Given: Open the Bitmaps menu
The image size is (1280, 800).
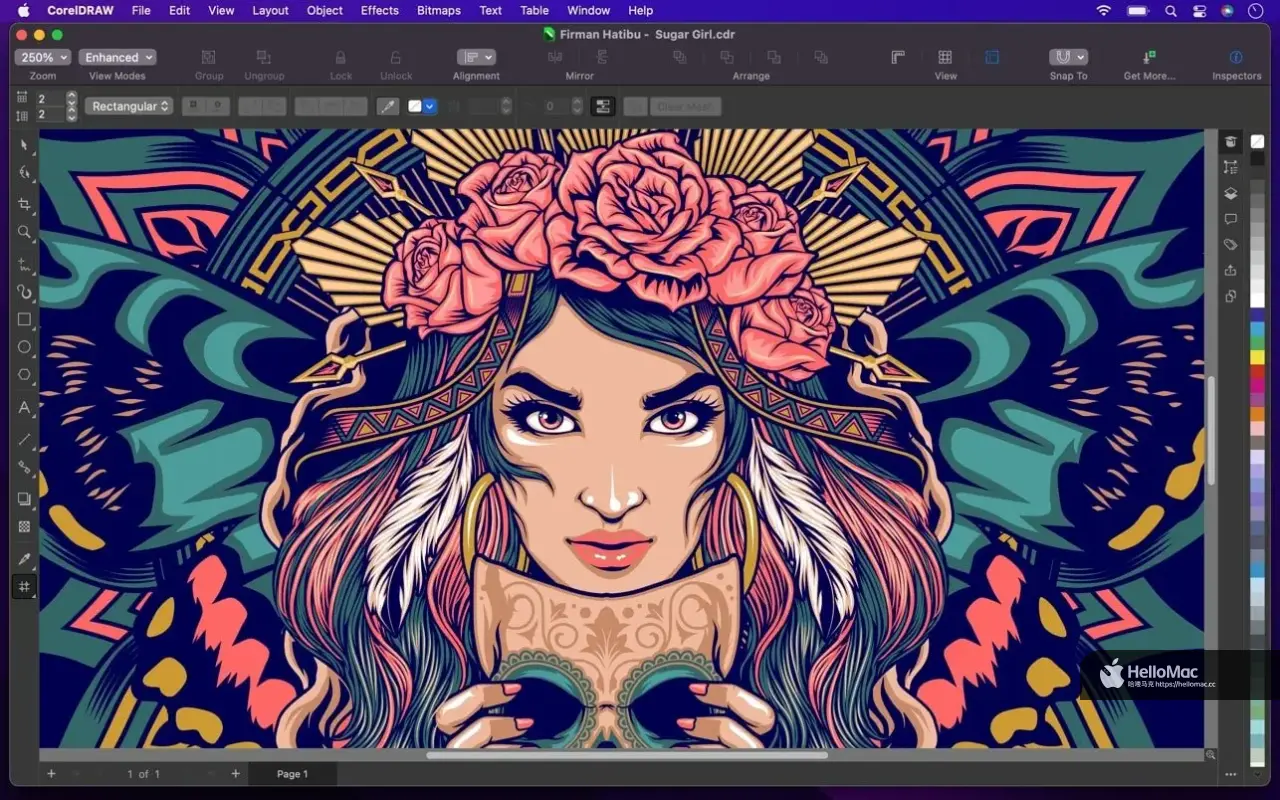Looking at the screenshot, I should tap(439, 10).
